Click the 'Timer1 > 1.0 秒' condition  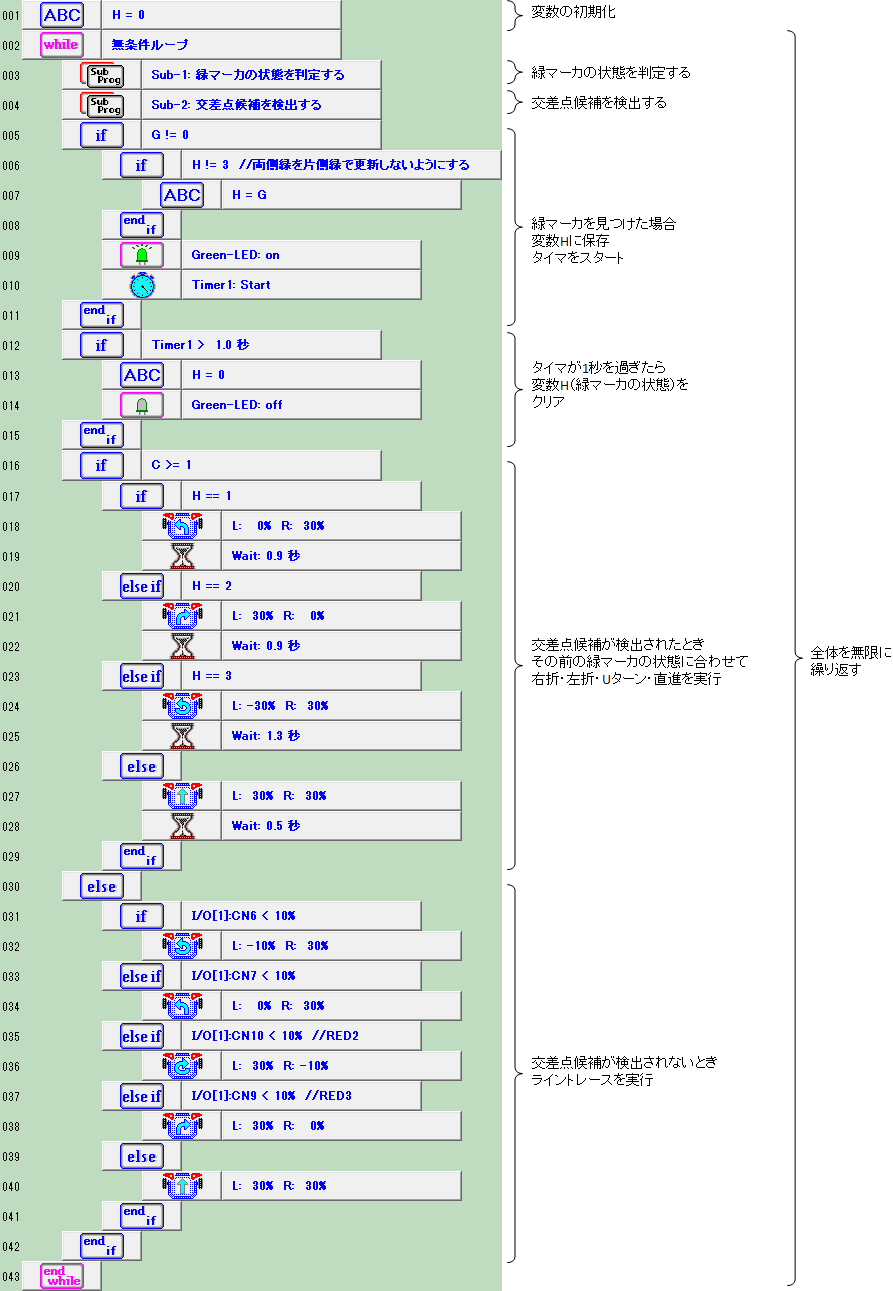[x=200, y=345]
